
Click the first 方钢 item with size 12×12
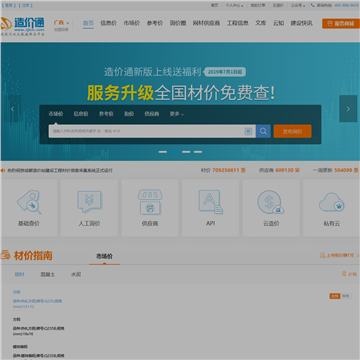coord(37,299)
